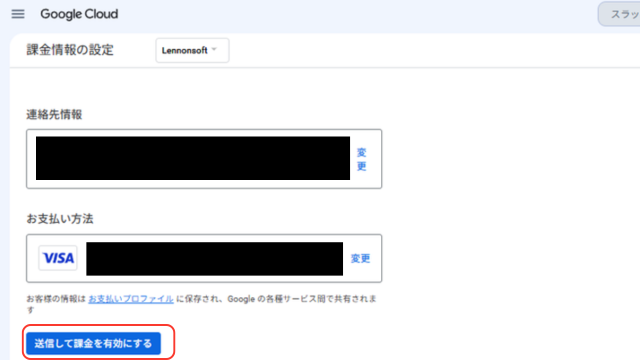This screenshot has height=360, width=640.
Task: Change the VISA payment method
Action: pyautogui.click(x=360, y=258)
